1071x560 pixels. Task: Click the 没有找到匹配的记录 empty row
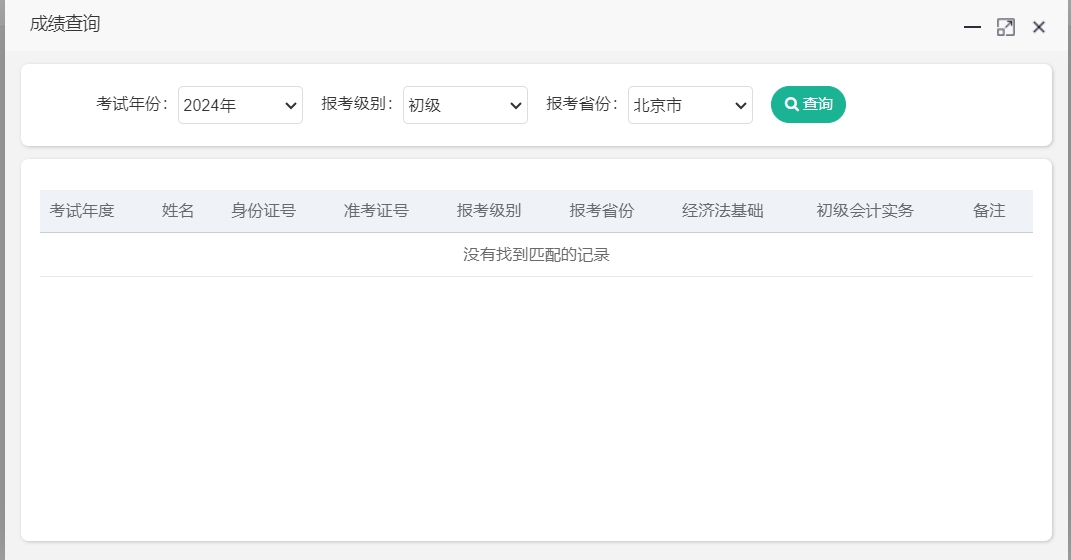536,255
